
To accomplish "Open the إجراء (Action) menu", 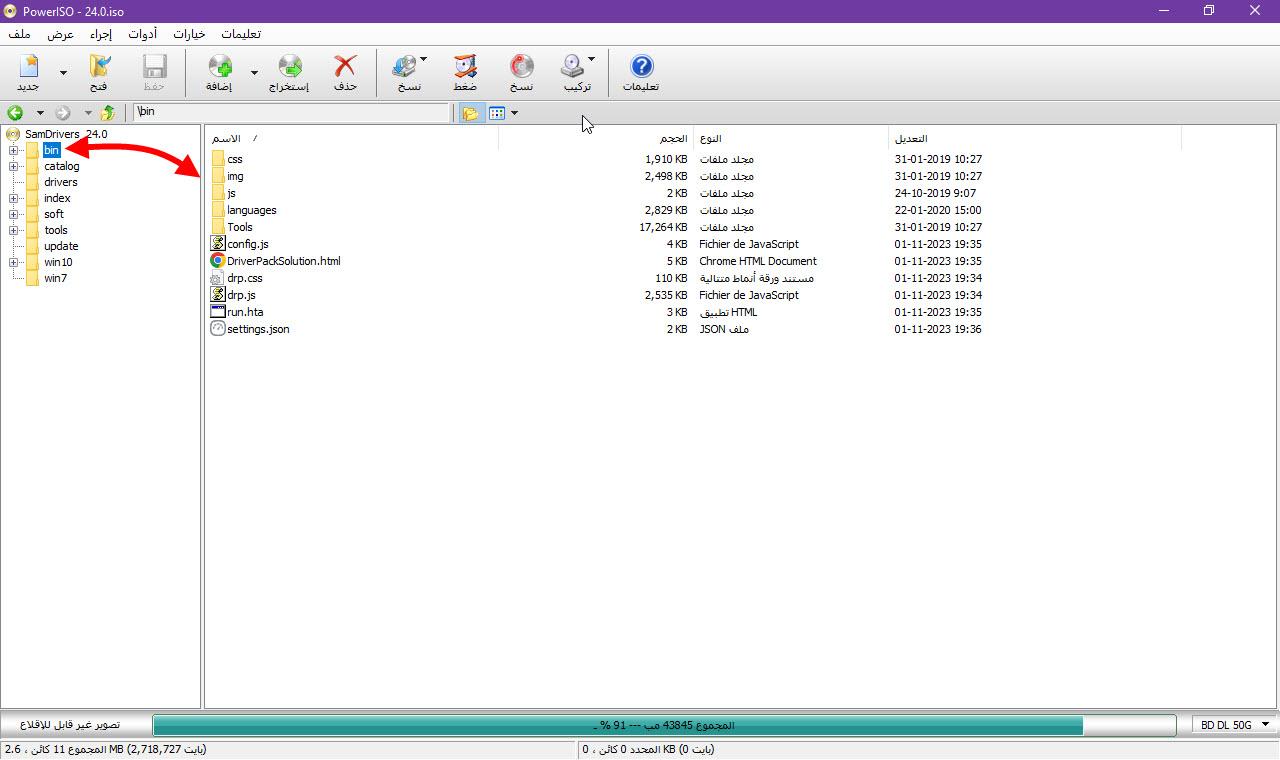I will coord(101,34).
